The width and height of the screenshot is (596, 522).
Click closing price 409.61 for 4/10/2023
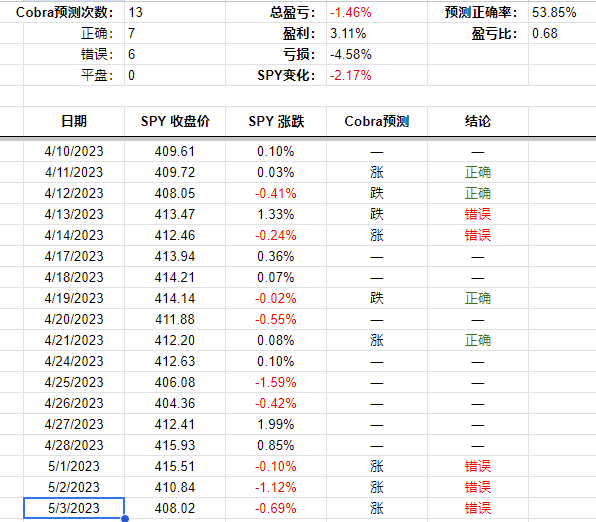point(175,151)
